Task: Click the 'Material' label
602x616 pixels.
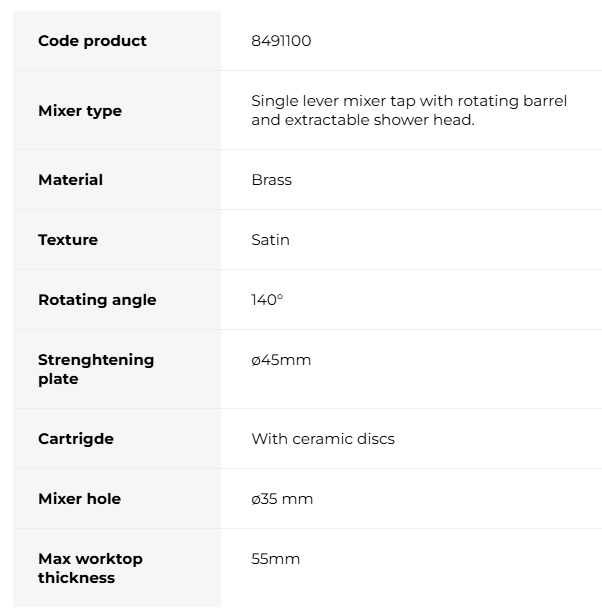Action: 70,180
